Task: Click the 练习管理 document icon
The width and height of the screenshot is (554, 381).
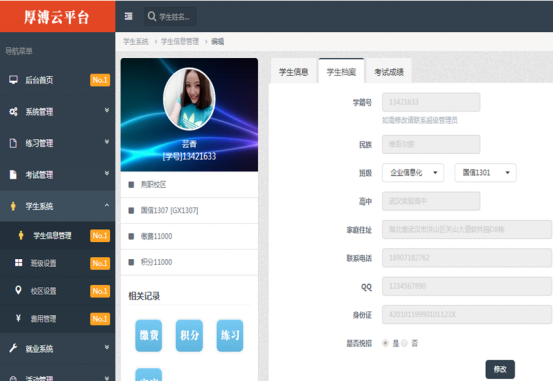Action: click(13, 143)
